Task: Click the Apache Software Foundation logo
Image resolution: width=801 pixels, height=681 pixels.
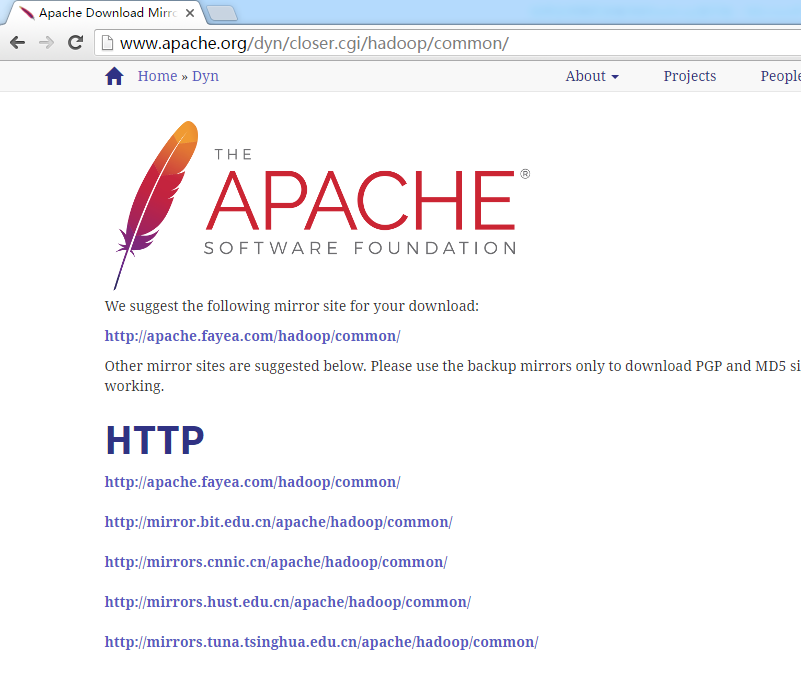Action: tap(322, 204)
